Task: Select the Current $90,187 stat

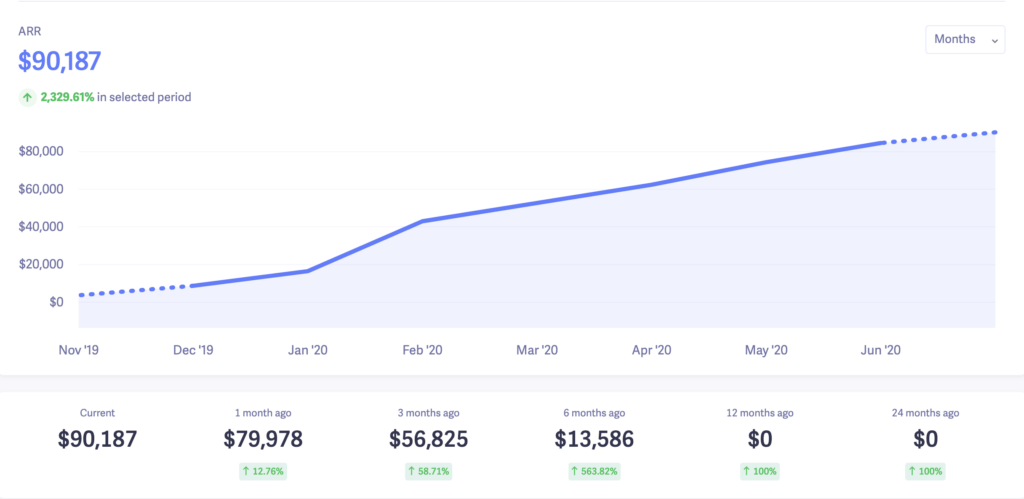Action: (97, 438)
